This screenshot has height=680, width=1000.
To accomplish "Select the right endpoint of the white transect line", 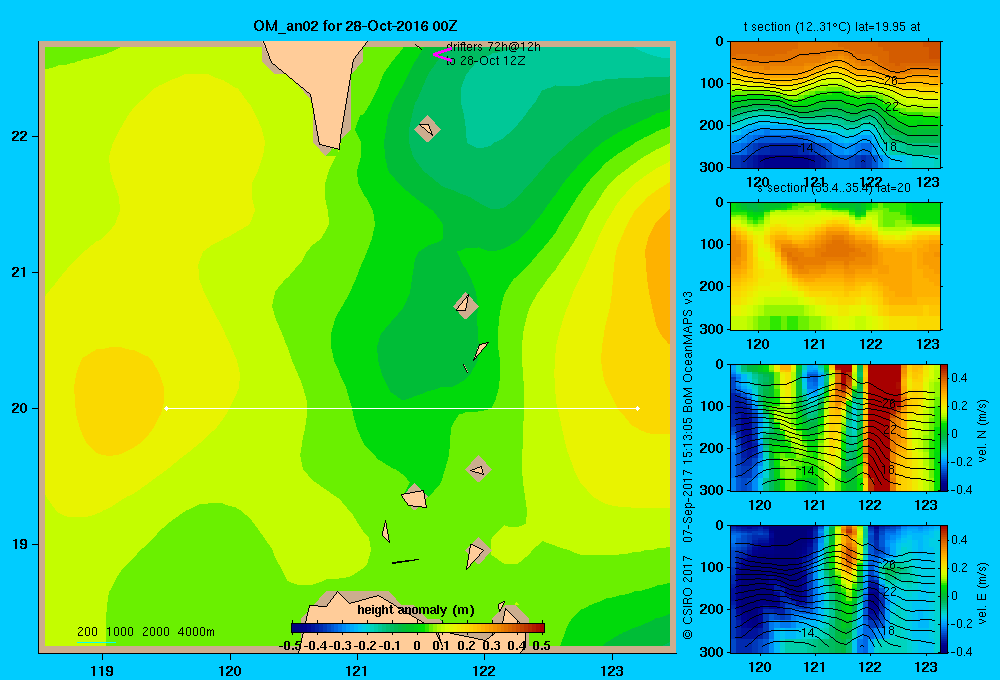I will tap(638, 408).
